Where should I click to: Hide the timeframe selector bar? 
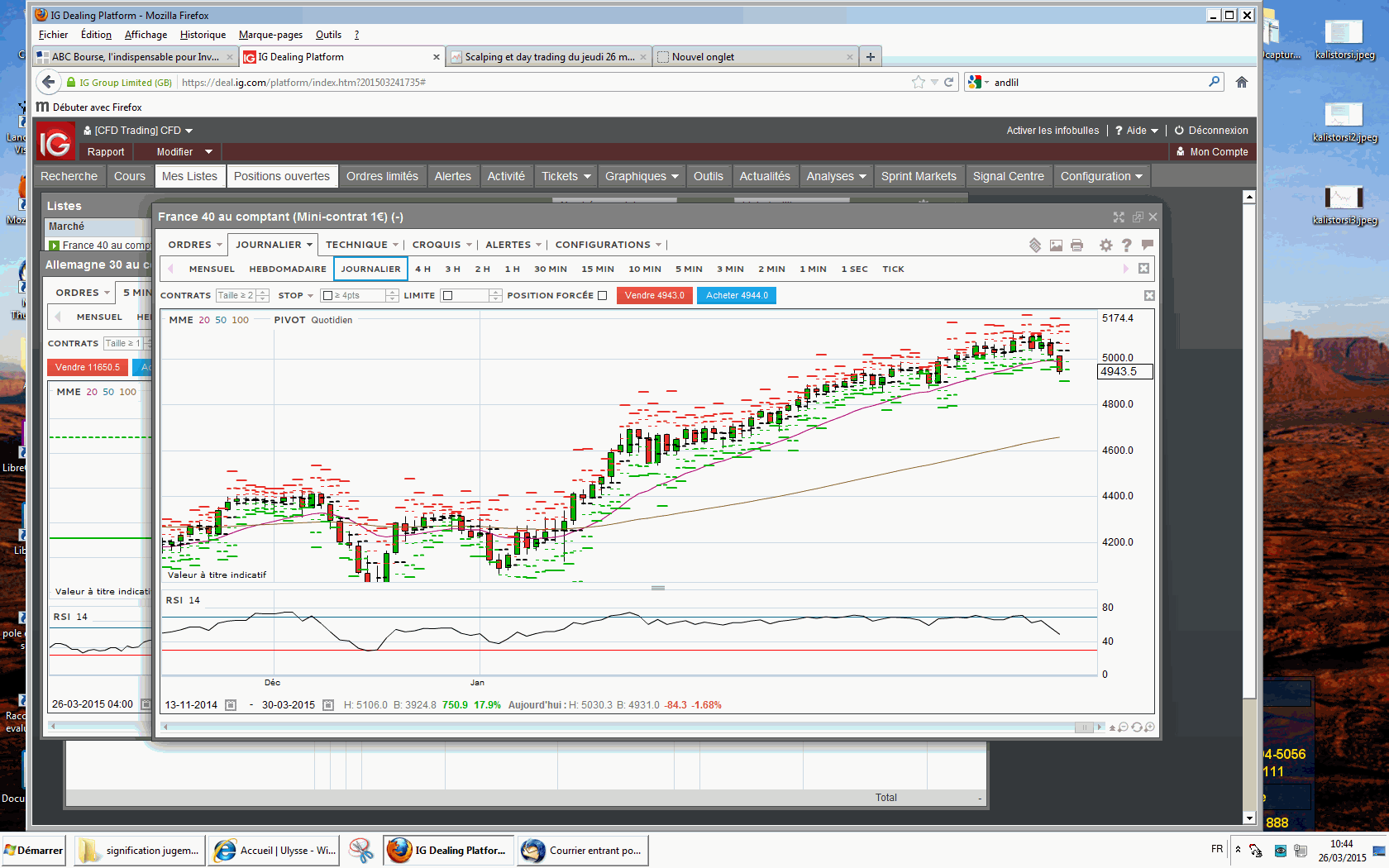coord(1143,269)
